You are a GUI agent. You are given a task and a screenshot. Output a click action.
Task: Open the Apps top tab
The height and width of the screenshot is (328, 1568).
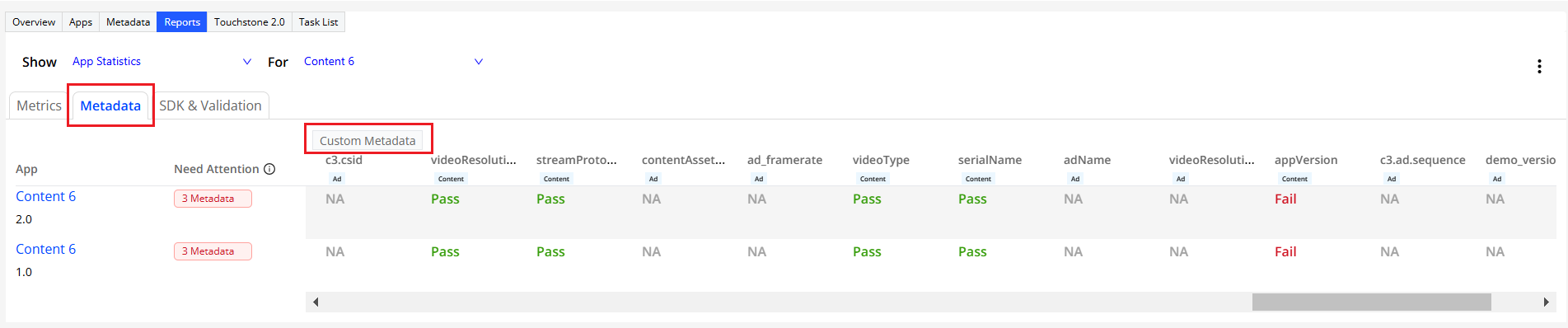click(x=81, y=22)
